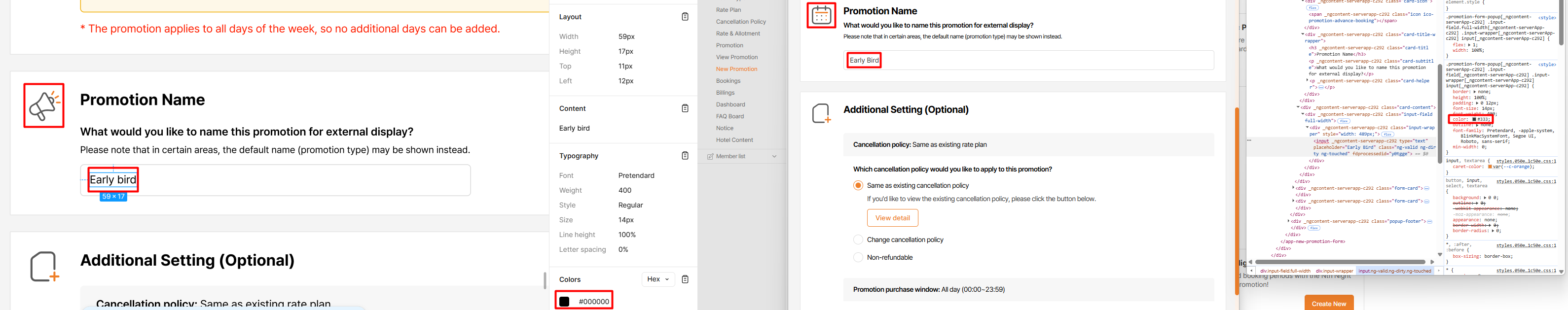
Task: Click the Additional Setting icon in right form
Action: click(x=821, y=113)
